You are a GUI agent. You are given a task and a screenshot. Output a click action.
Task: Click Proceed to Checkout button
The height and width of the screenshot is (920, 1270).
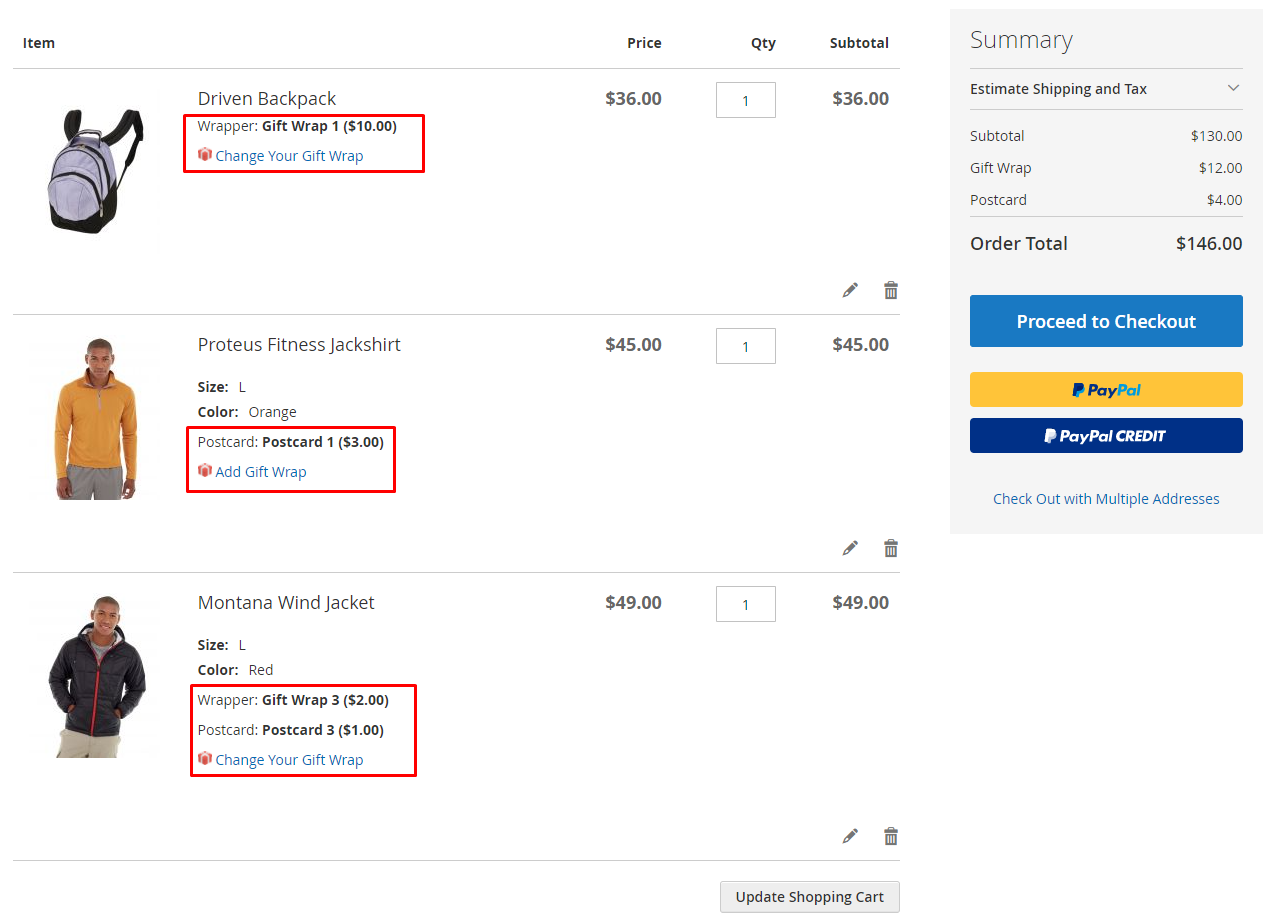[1106, 321]
